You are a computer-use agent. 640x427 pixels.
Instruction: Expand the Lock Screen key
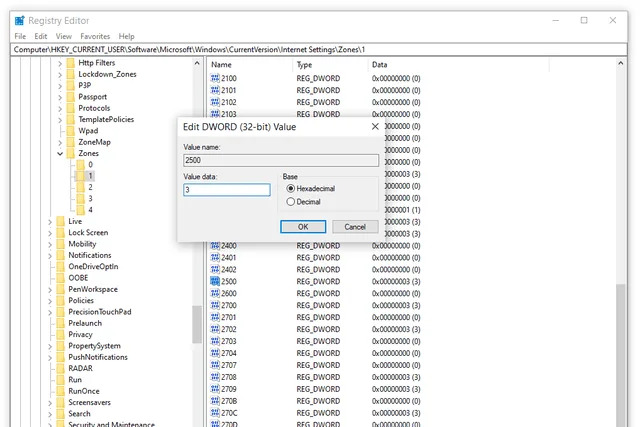[x=49, y=232]
